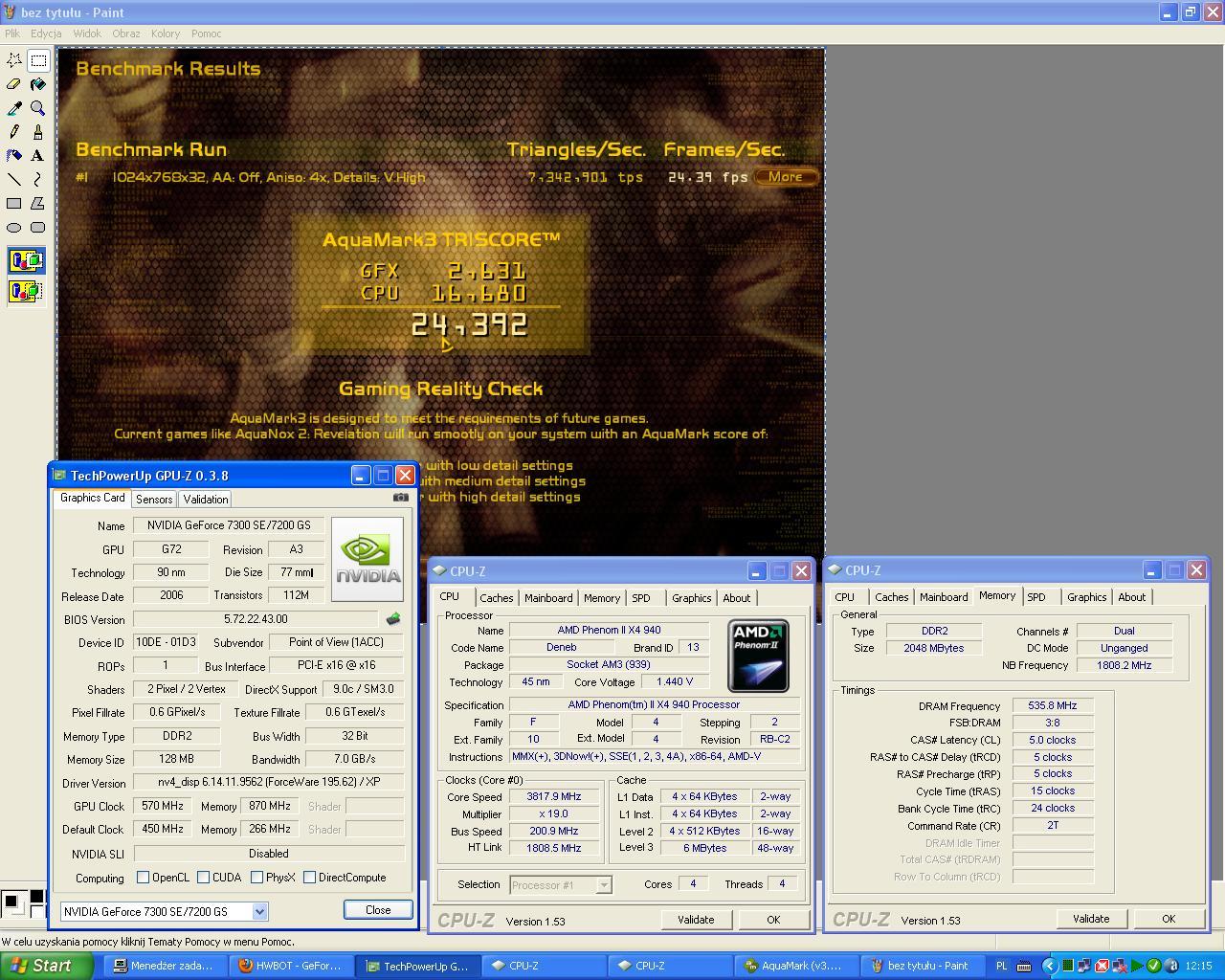This screenshot has width=1225, height=980.
Task: Expand hidden system tray icons arrow
Action: (1049, 966)
